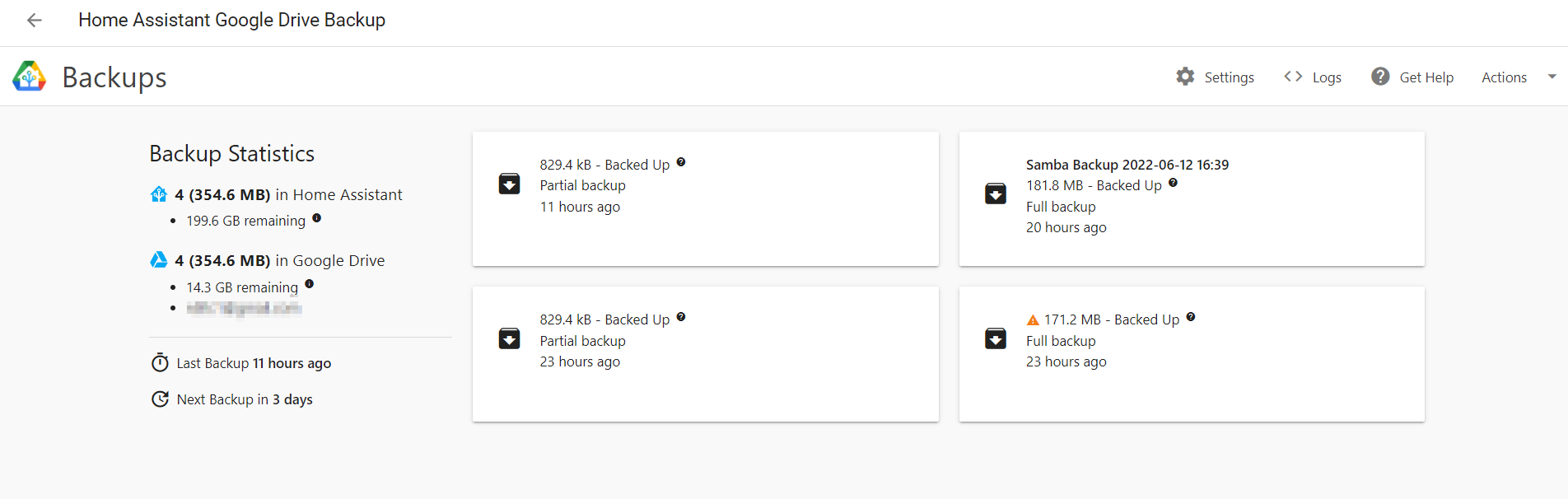The height and width of the screenshot is (499, 1568).
Task: Click help icon next to 181.8 MB Backed Up
Action: pyautogui.click(x=1173, y=183)
